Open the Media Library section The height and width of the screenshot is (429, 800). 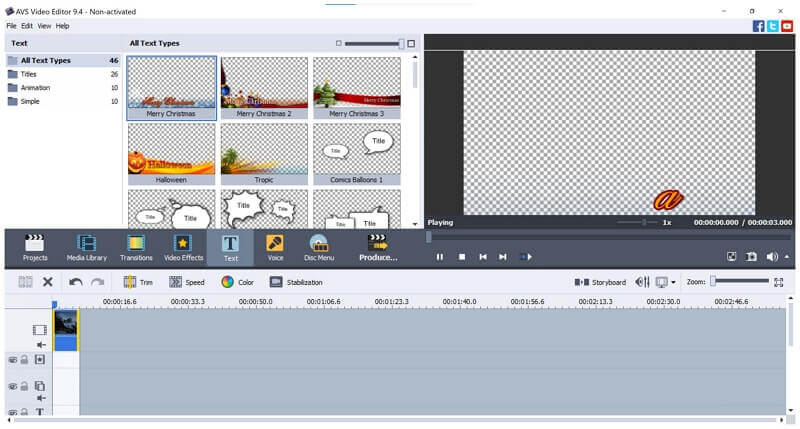point(87,248)
